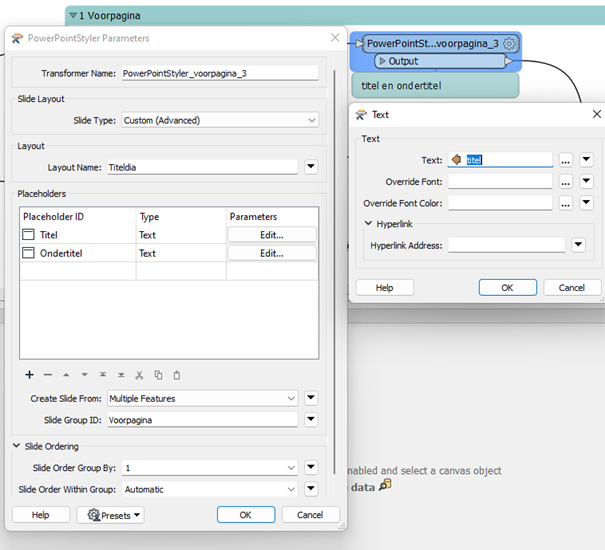This screenshot has height=550, width=605.
Task: Click the paste clipboard icon below placeholder table
Action: [176, 375]
